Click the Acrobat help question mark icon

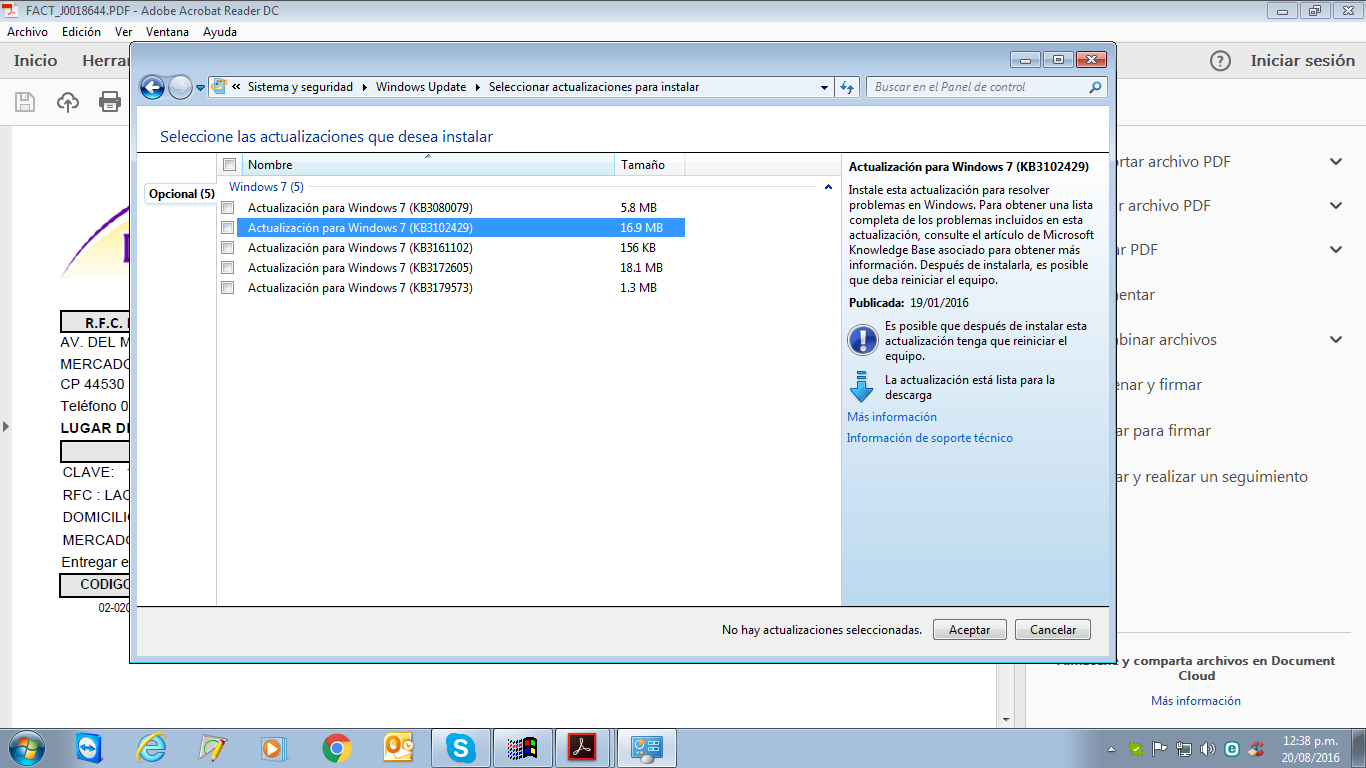pyautogui.click(x=1220, y=61)
